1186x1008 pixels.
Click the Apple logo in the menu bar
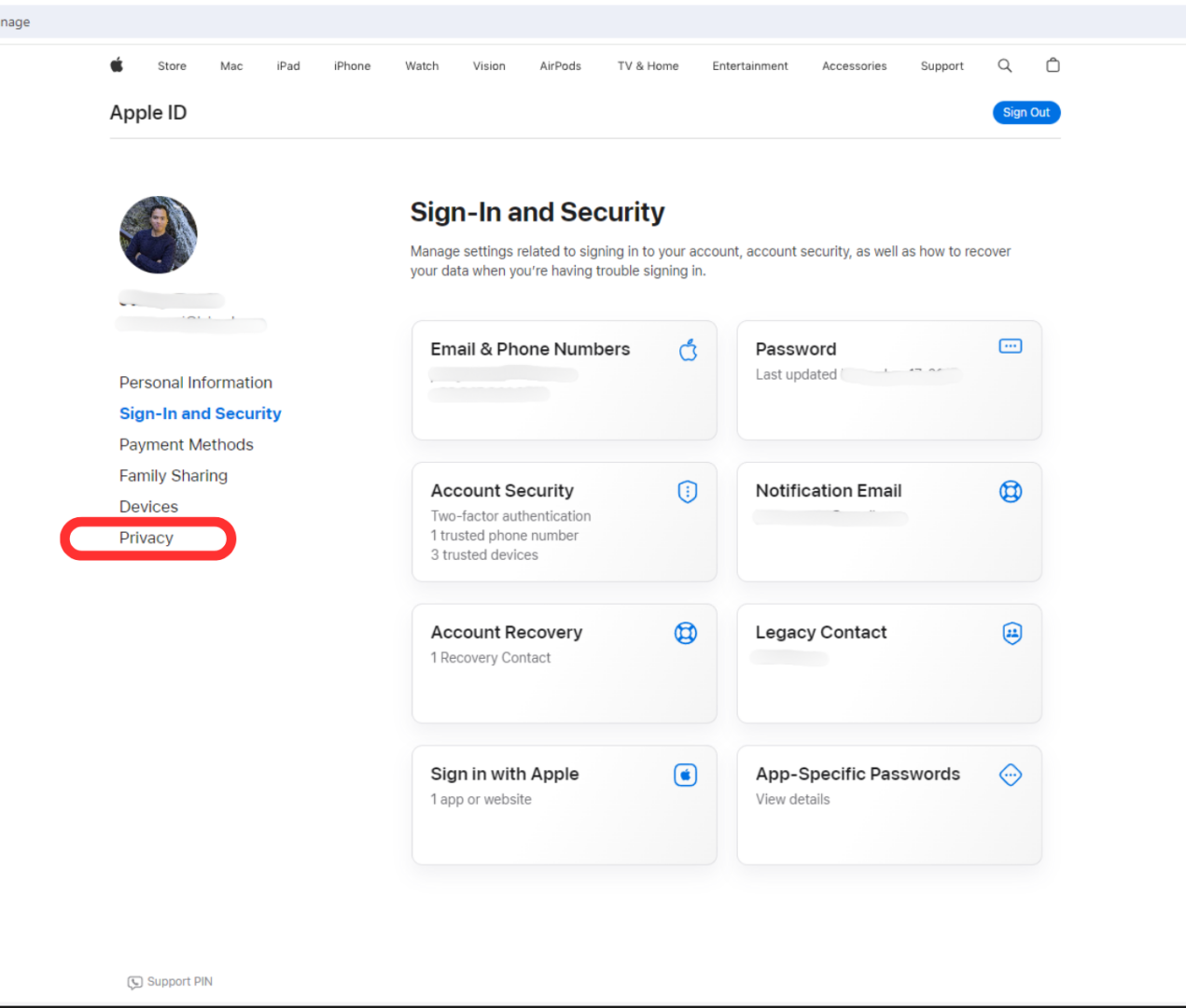click(116, 65)
